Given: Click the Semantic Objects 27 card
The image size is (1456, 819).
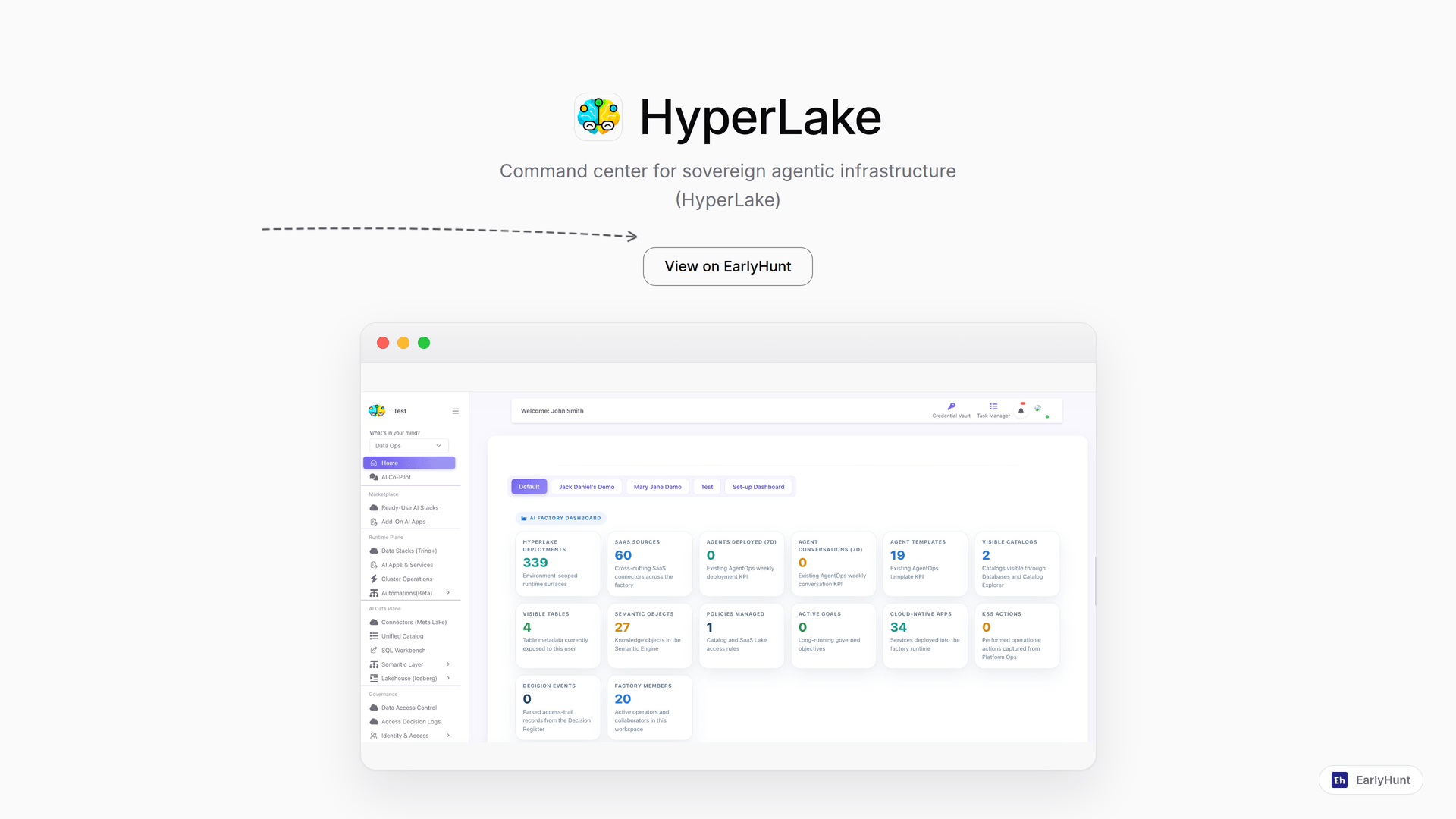Looking at the screenshot, I should click(650, 635).
